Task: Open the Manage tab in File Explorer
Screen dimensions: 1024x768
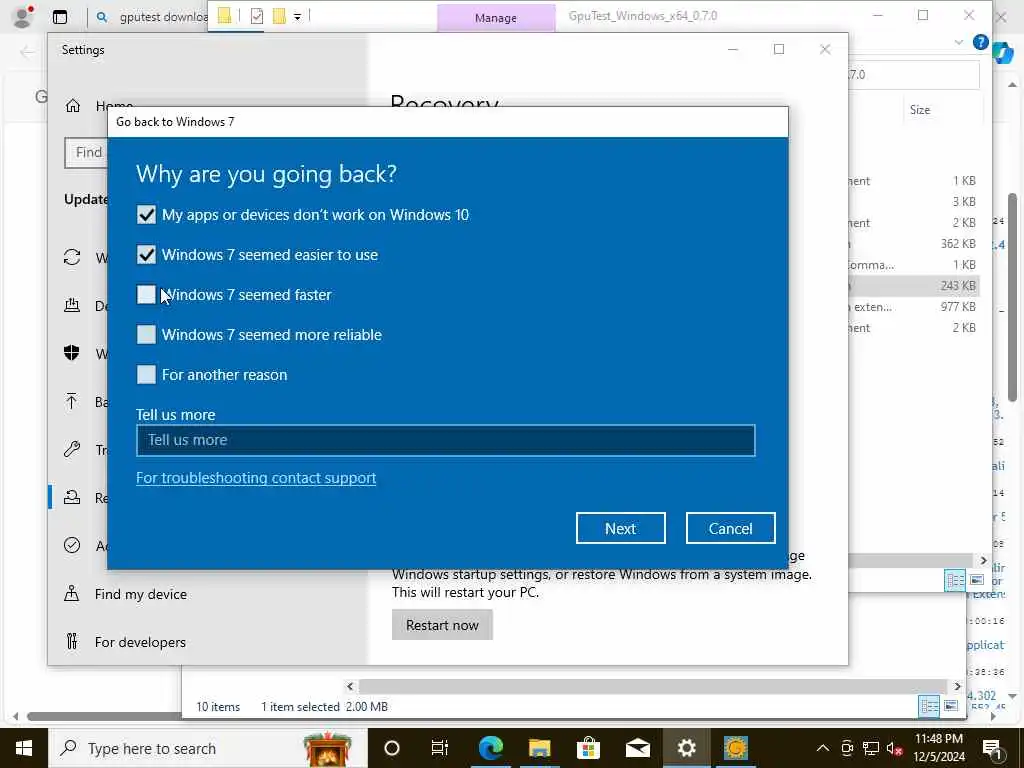Action: click(x=496, y=18)
